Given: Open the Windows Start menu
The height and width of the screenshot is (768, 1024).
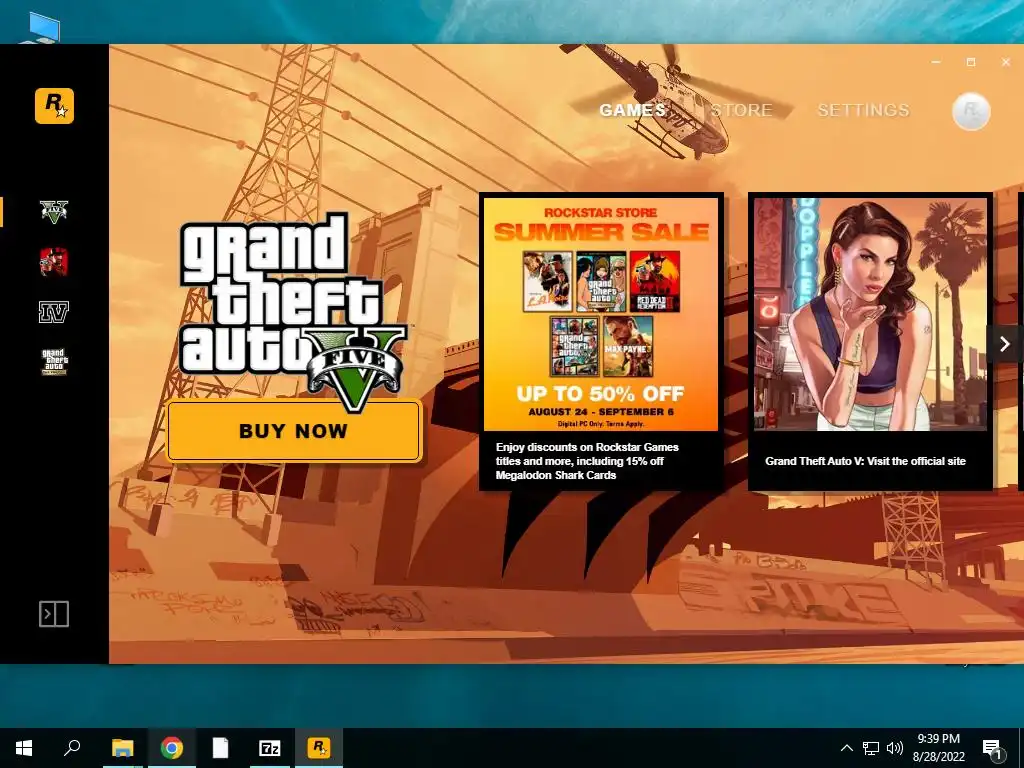Looking at the screenshot, I should (x=24, y=748).
